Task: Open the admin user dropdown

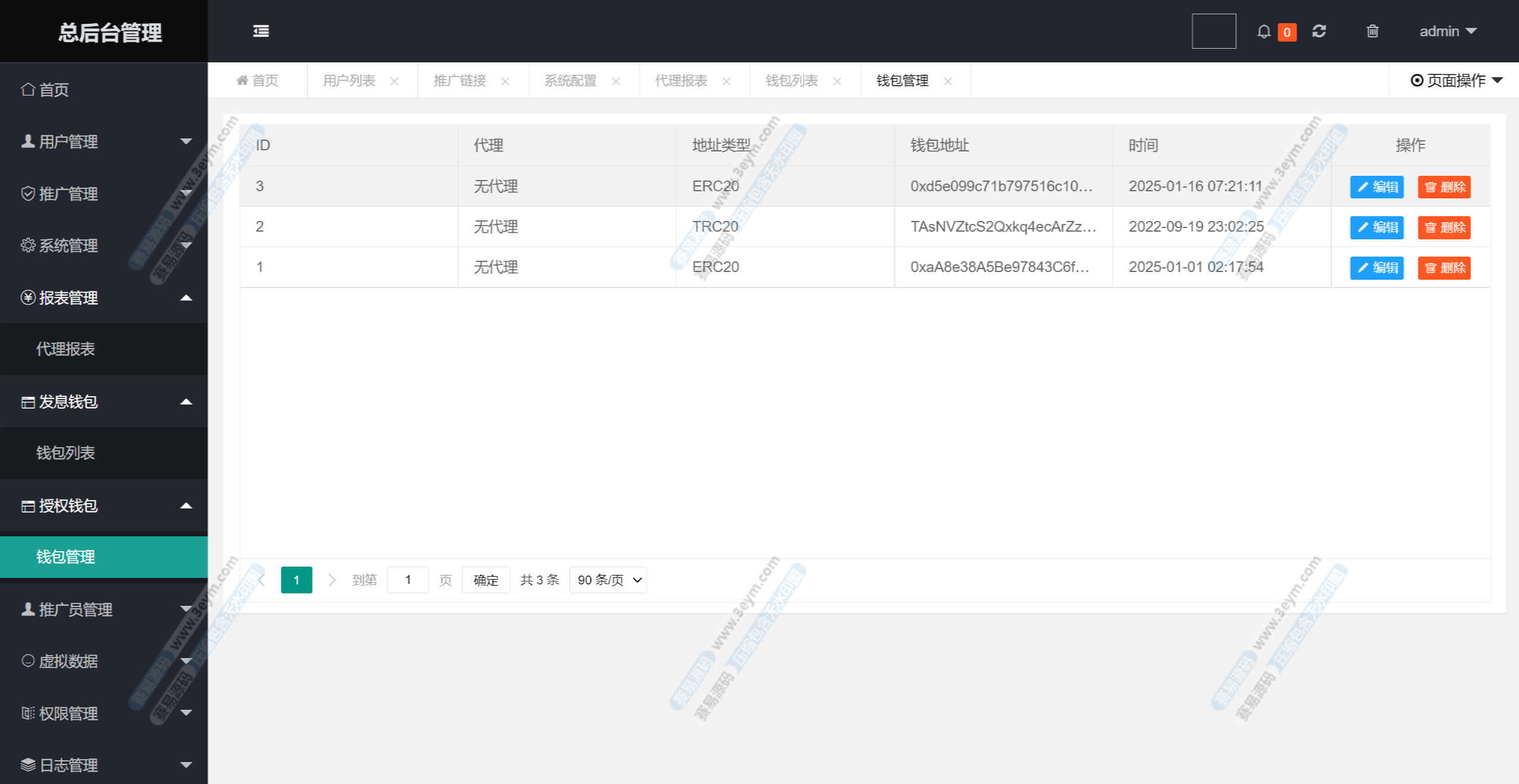Action: pos(1447,31)
